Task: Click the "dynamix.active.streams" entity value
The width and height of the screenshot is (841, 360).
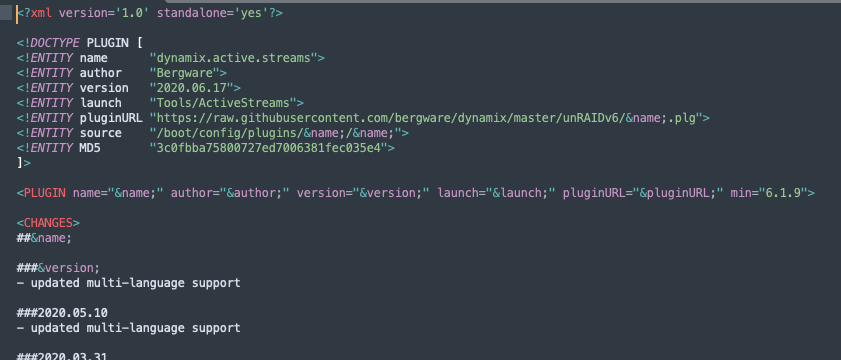Action: point(234,58)
